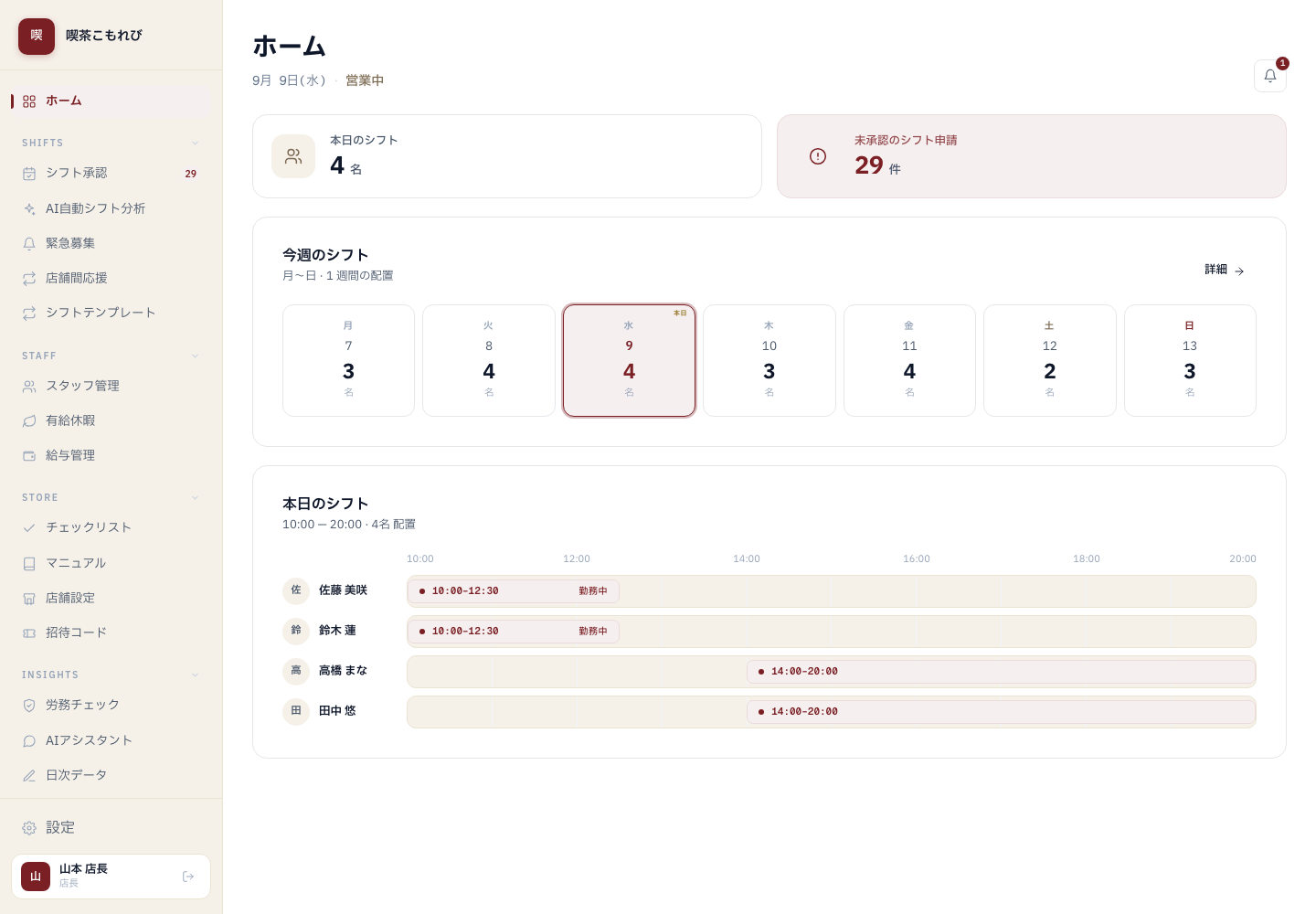Image resolution: width=1316 pixels, height=914 pixels.
Task: Open 日次データ menu item
Action: click(111, 775)
